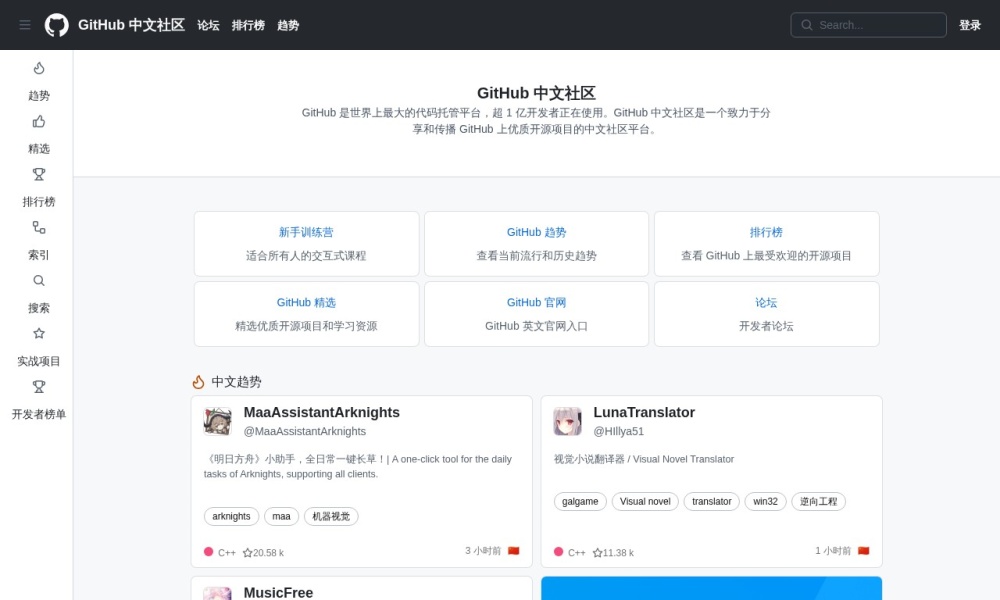Click the China flag on LunaTranslator card
Image resolution: width=1000 pixels, height=600 pixels.
click(x=864, y=551)
